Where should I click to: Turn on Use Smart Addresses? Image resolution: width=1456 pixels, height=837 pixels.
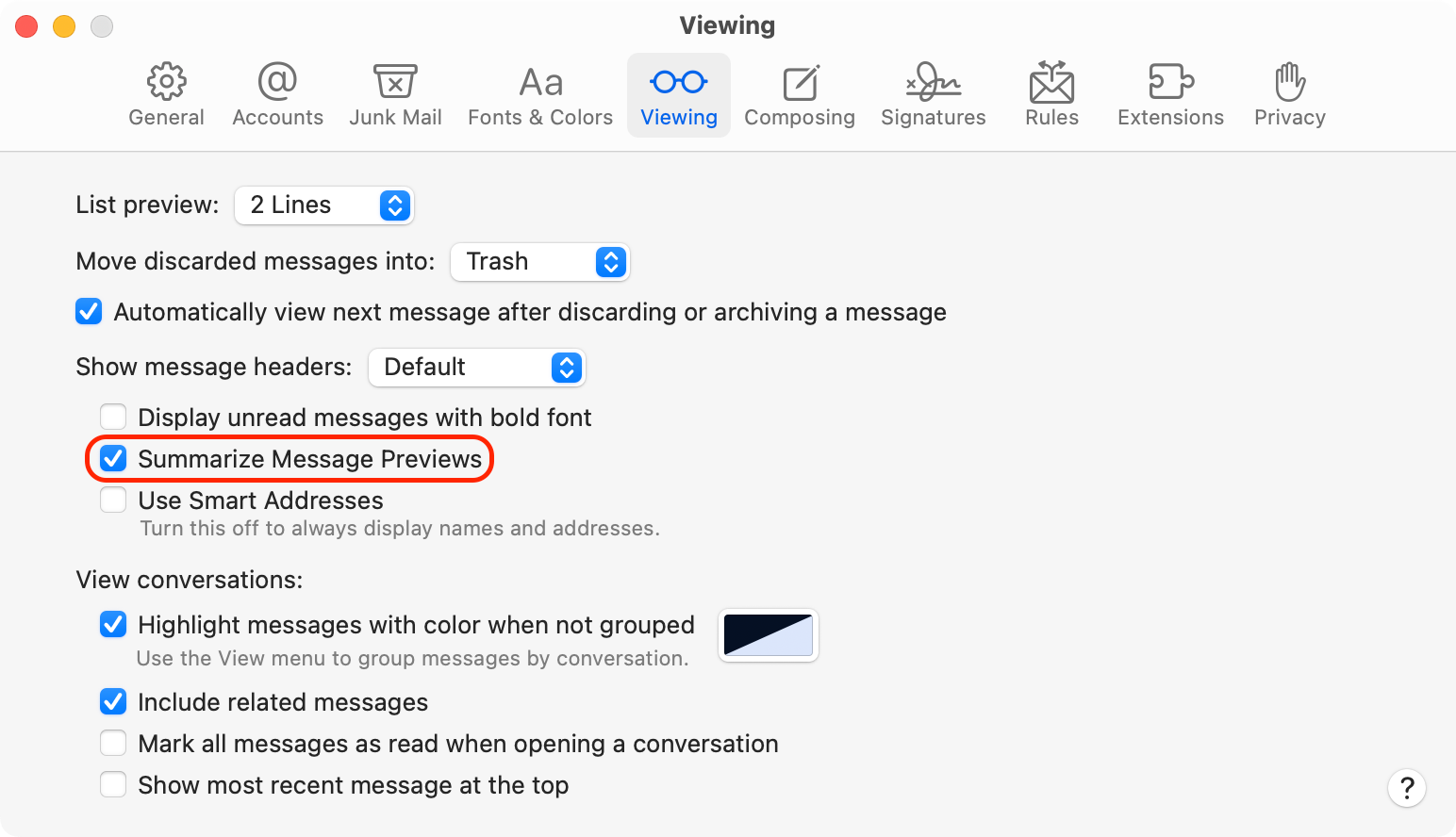click(x=113, y=501)
